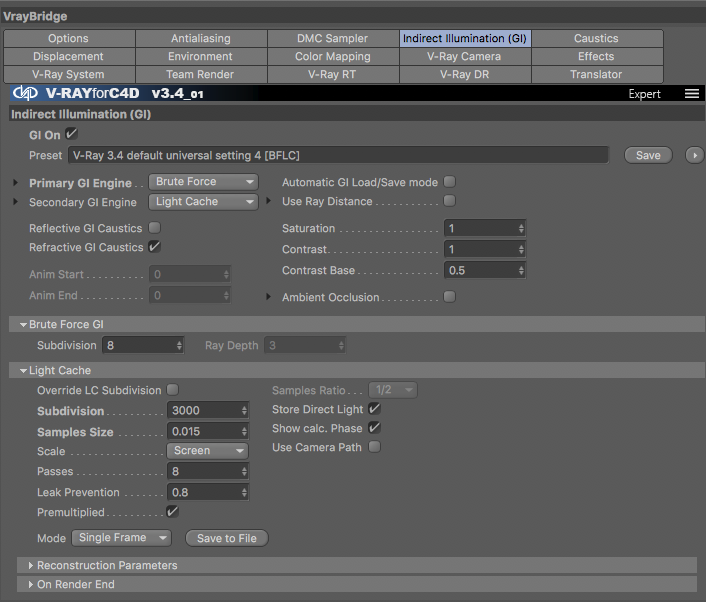The image size is (706, 602).
Task: Open the Secondary GI Engine dropdown
Action: (x=204, y=202)
